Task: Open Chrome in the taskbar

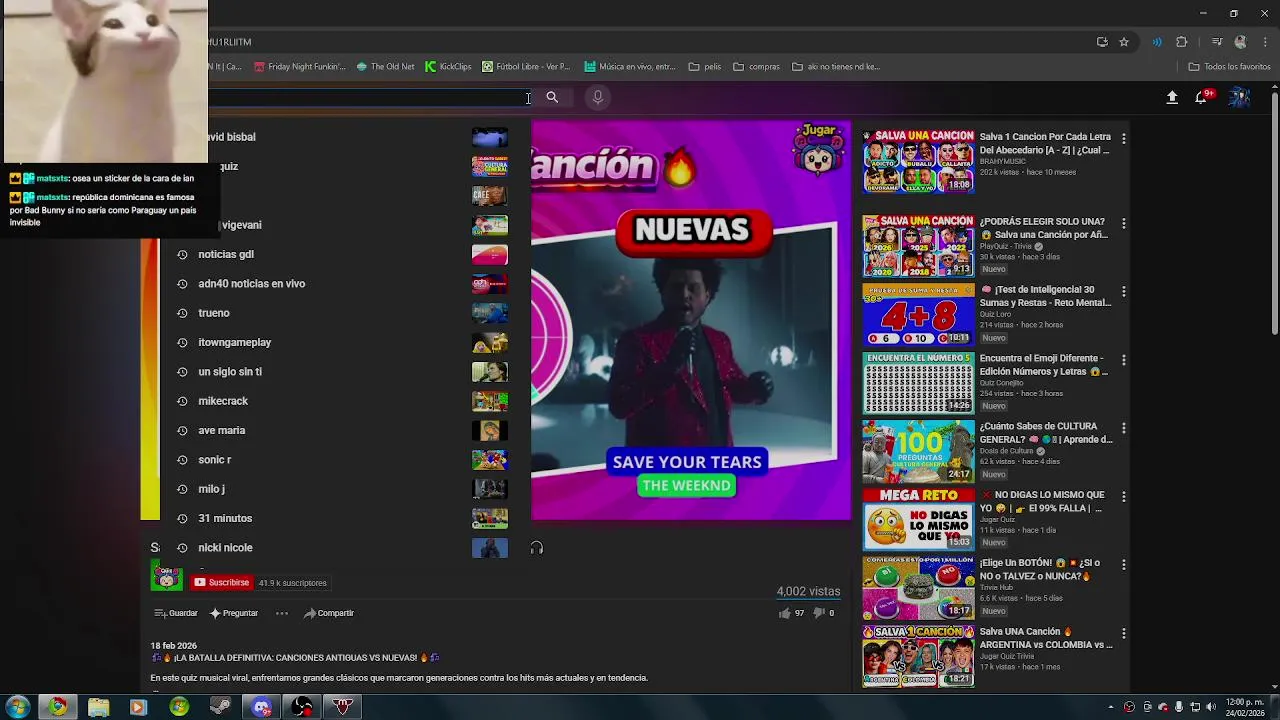Action: click(57, 707)
